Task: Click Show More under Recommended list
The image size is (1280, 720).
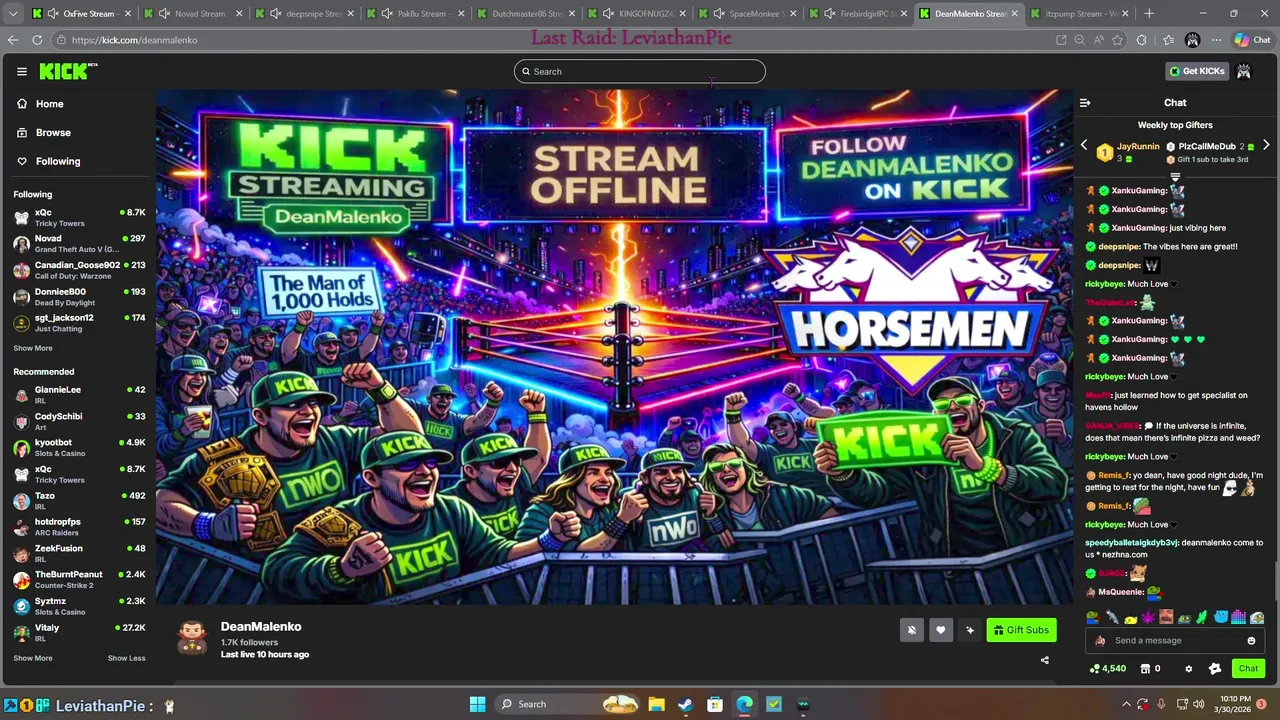Action: coord(33,658)
